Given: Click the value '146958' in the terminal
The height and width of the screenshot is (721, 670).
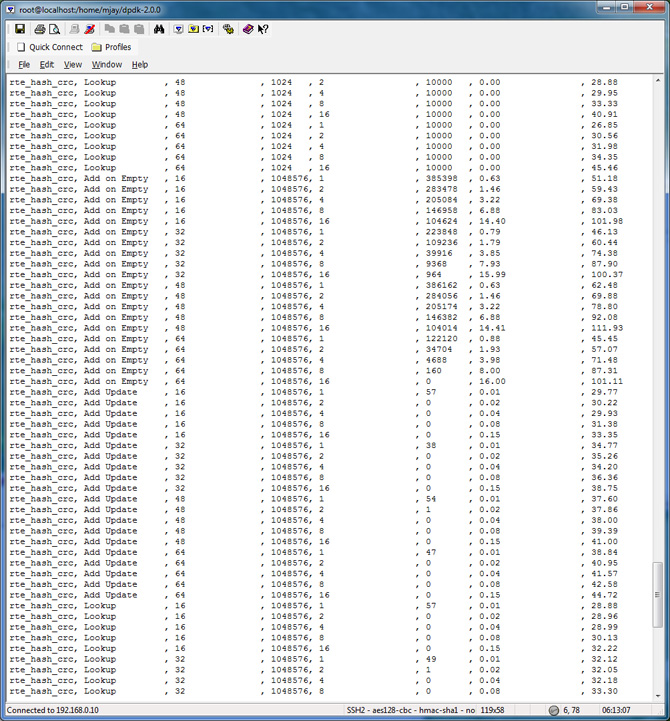Looking at the screenshot, I should point(441,210).
